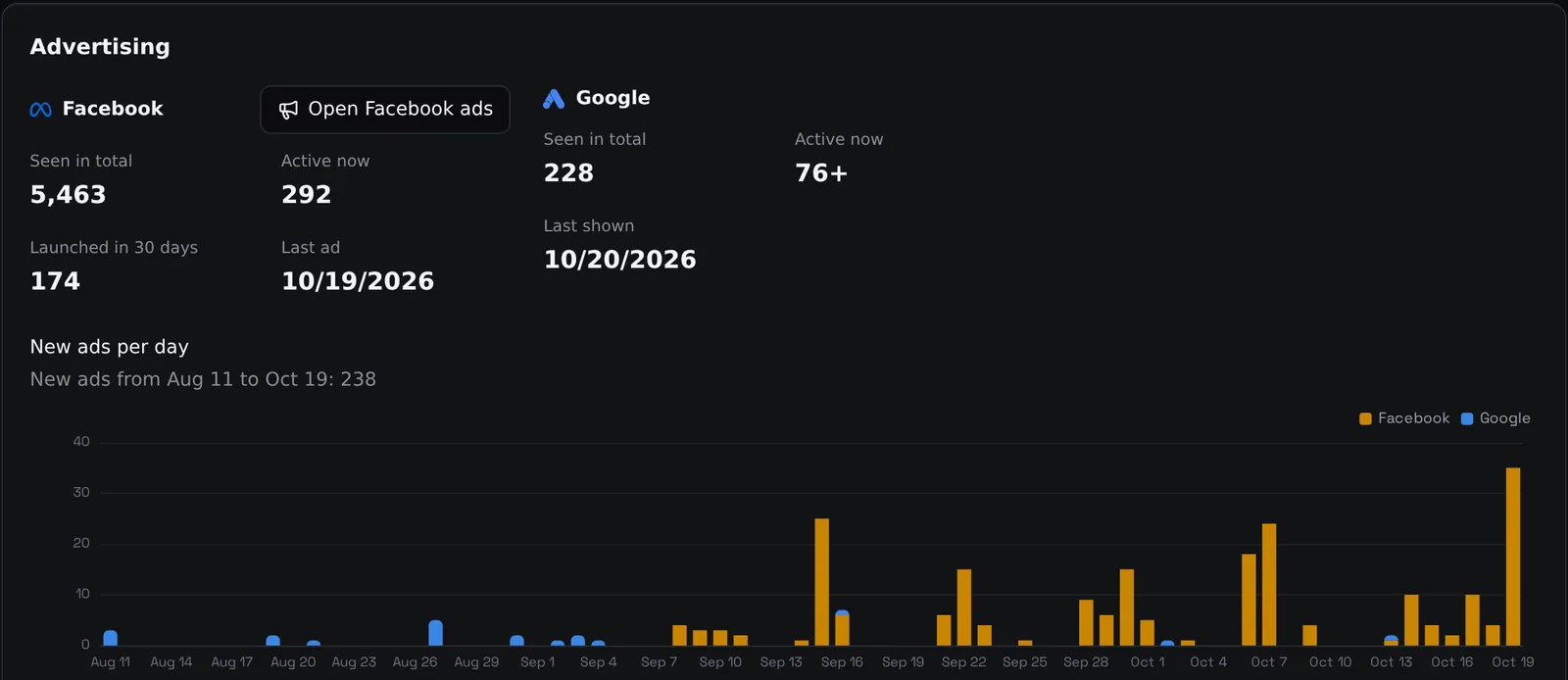Click the megaphone icon in Open Facebook ads

pos(288,110)
